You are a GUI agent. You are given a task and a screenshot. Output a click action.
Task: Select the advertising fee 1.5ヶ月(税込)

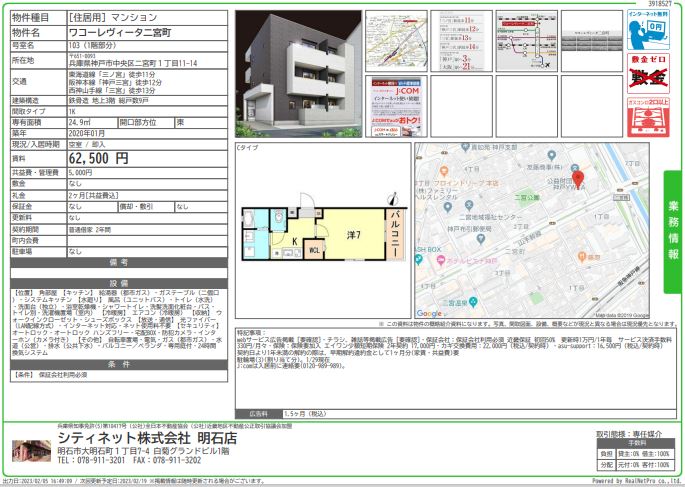pyautogui.click(x=305, y=414)
